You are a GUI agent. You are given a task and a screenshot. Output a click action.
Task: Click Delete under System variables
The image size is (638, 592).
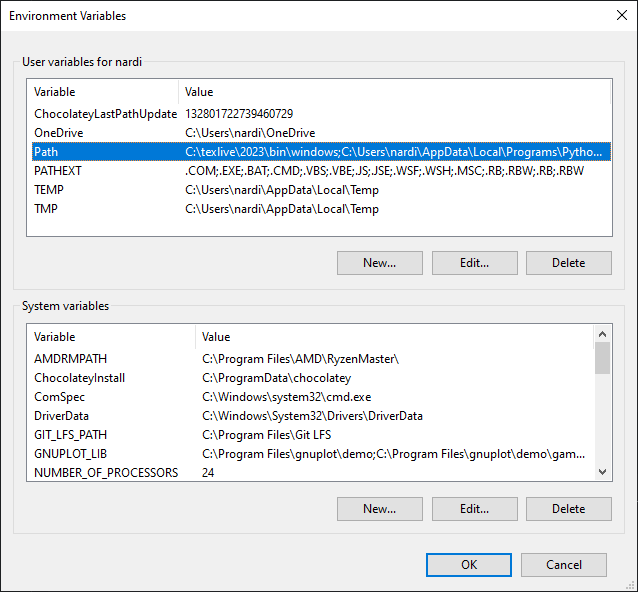click(x=568, y=509)
